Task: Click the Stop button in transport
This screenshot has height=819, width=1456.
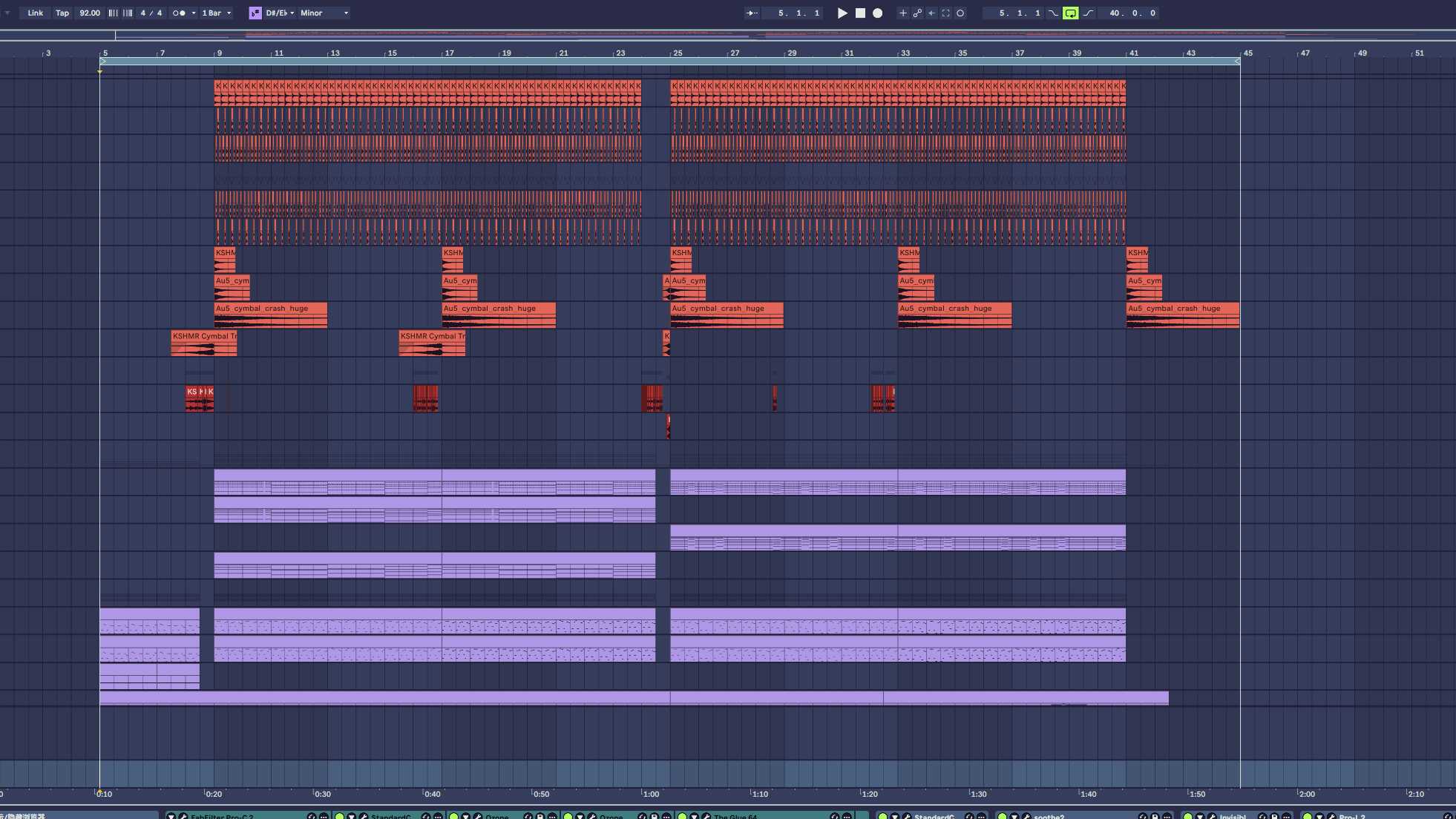Action: point(860,13)
